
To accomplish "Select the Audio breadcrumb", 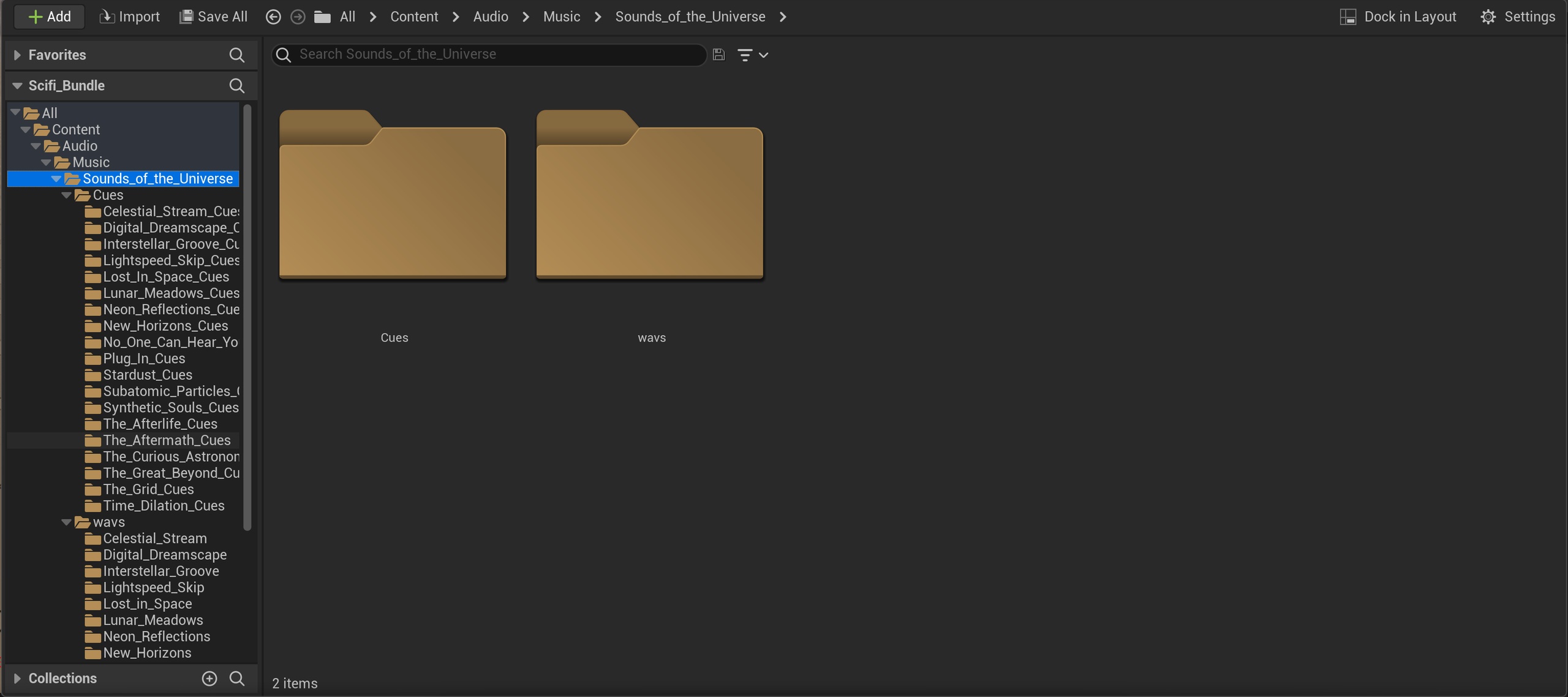I will (x=491, y=17).
